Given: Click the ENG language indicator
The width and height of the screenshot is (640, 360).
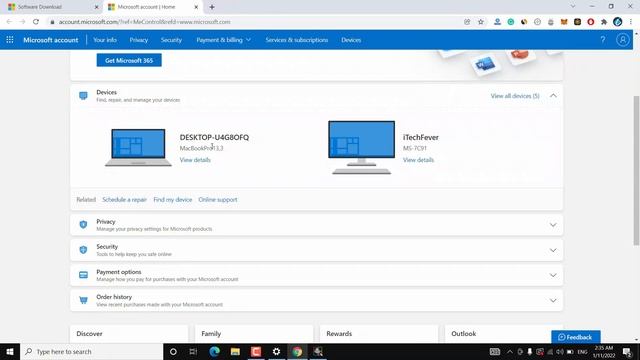Looking at the screenshot, I should (582, 351).
